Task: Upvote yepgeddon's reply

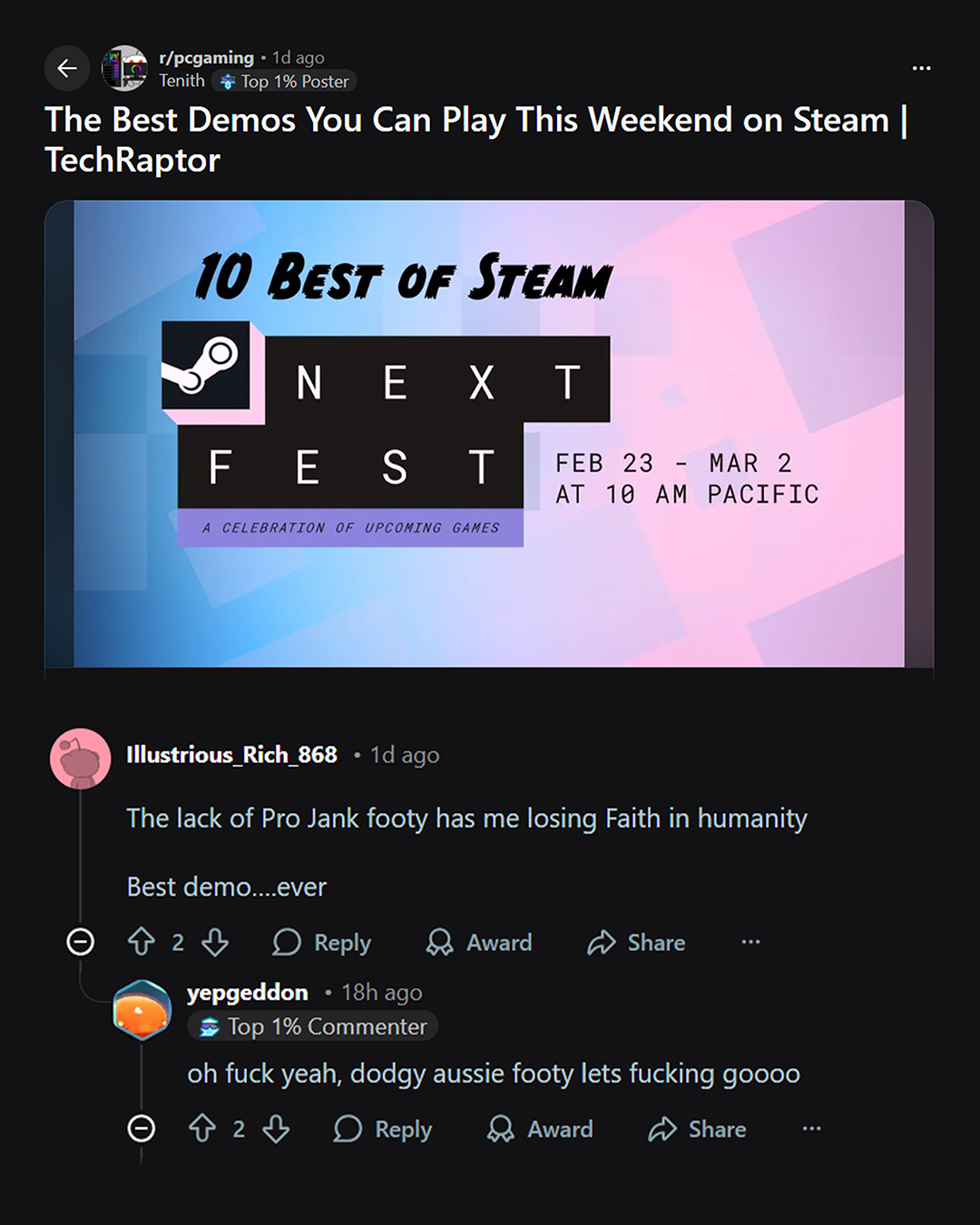Action: point(202,1129)
